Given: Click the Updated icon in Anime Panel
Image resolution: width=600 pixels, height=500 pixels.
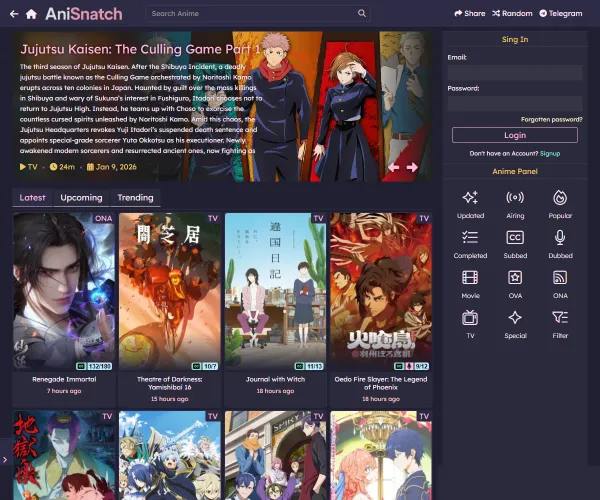Looking at the screenshot, I should [470, 197].
